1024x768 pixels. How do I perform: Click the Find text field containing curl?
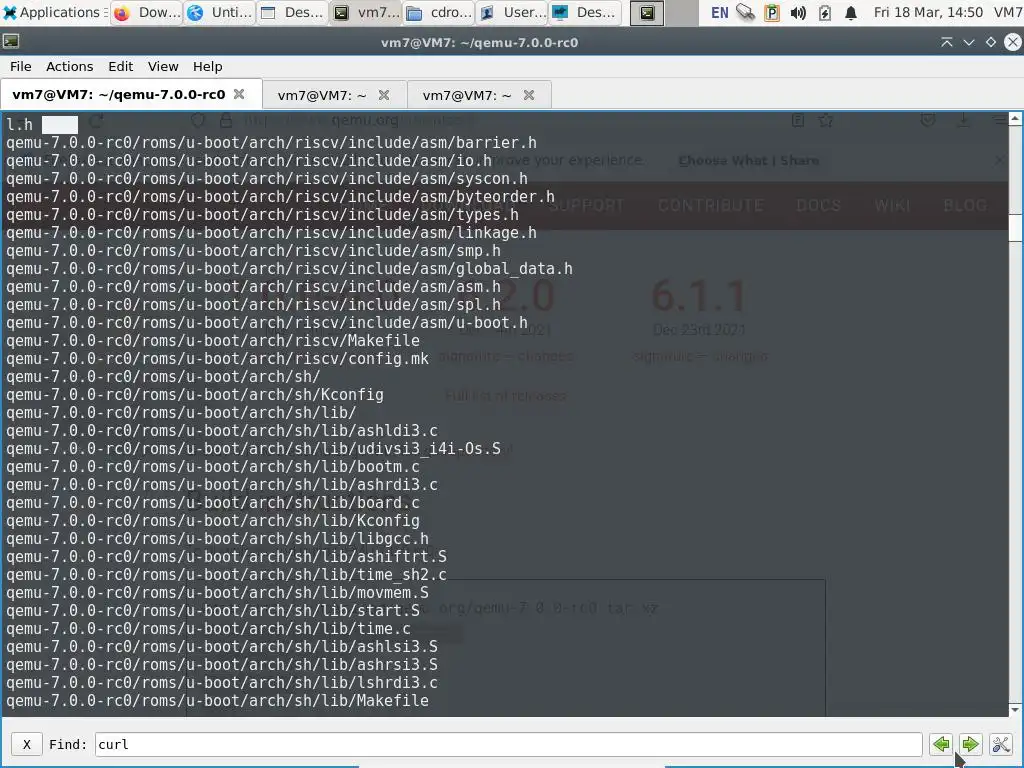pyautogui.click(x=508, y=744)
